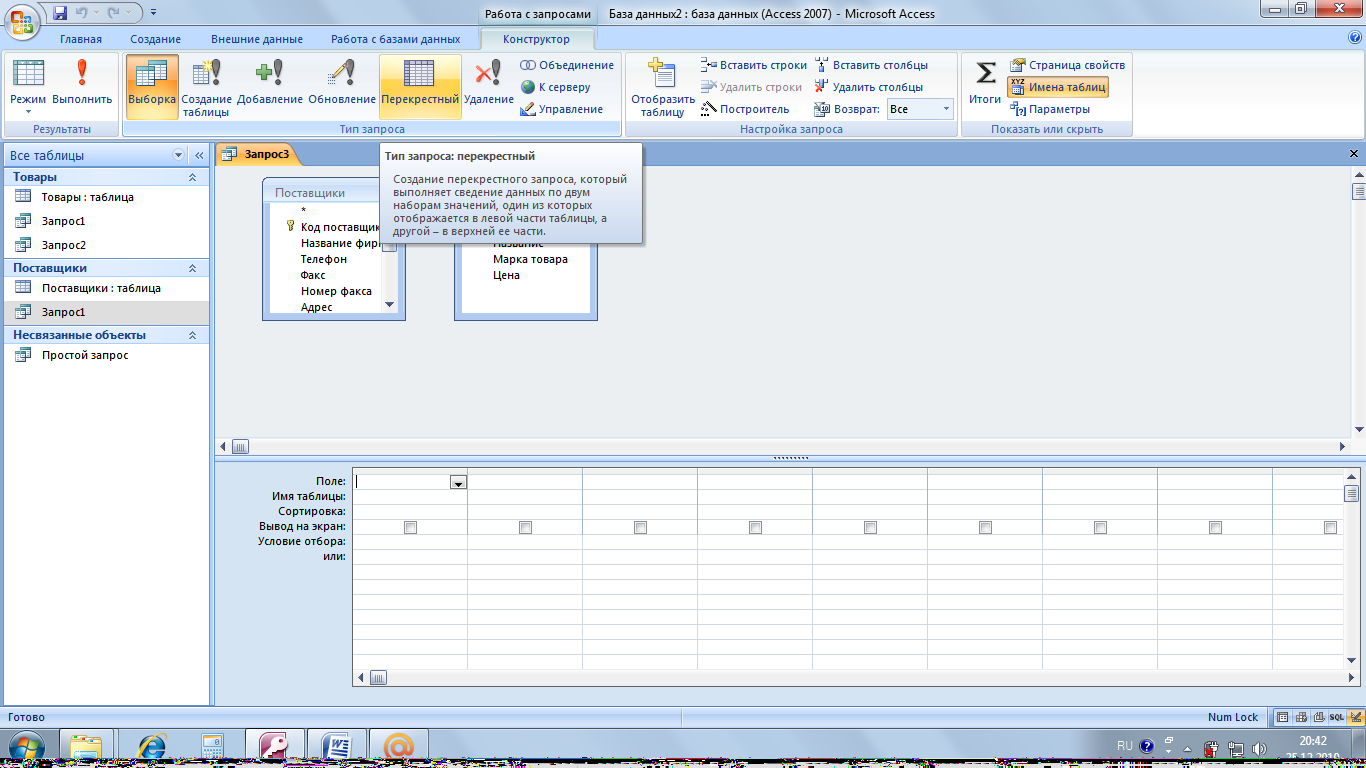Collapse the navigation pane with chevrons
1366x768 pixels.
(x=198, y=155)
